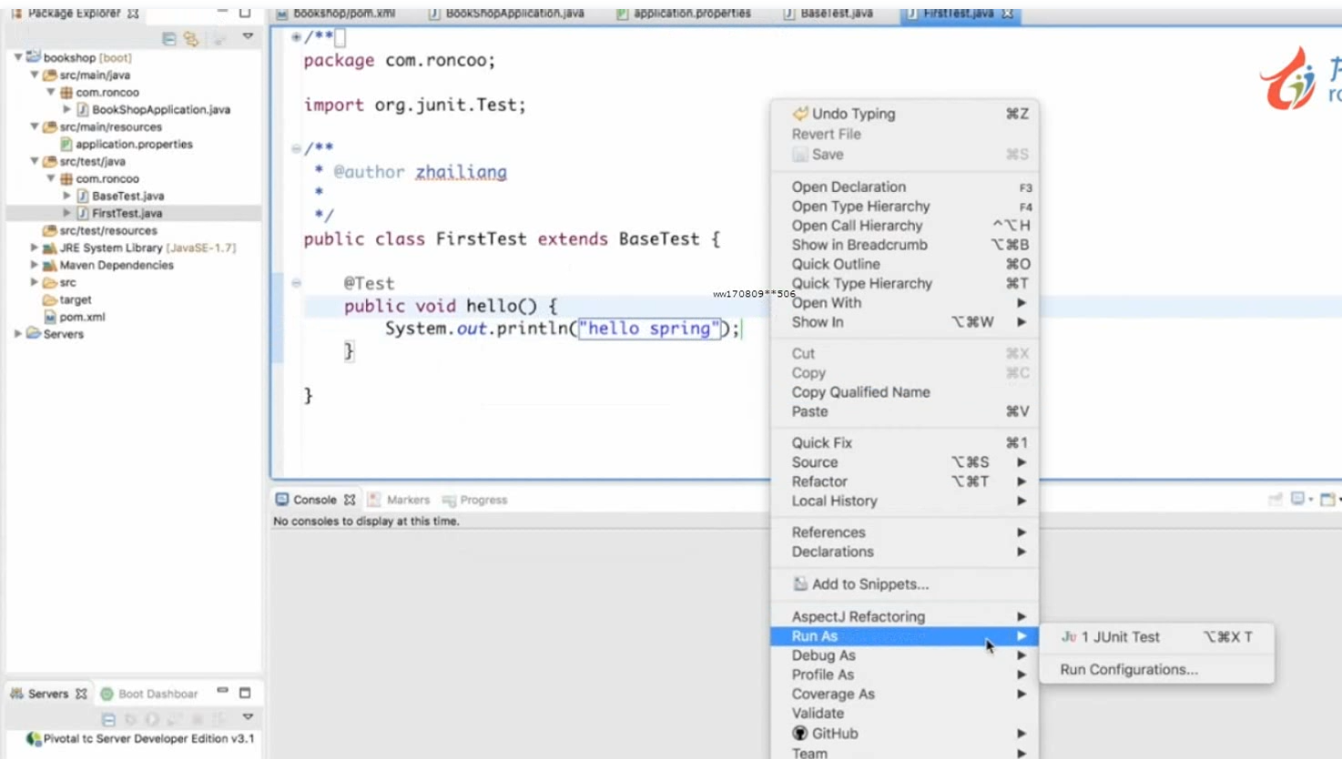1342x759 pixels.
Task: Open the Coverage As submenu
Action: click(x=903, y=694)
